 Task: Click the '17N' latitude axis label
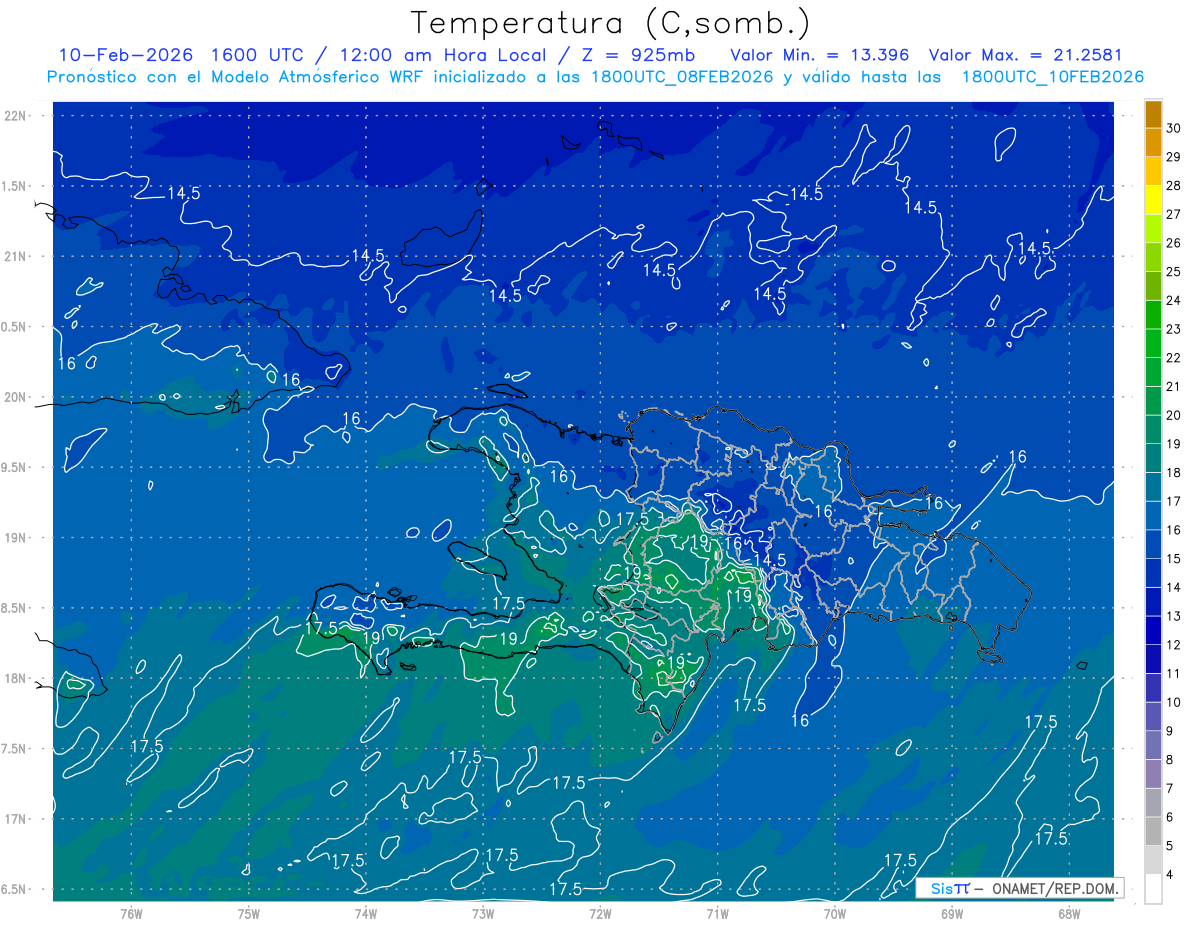coord(14,819)
